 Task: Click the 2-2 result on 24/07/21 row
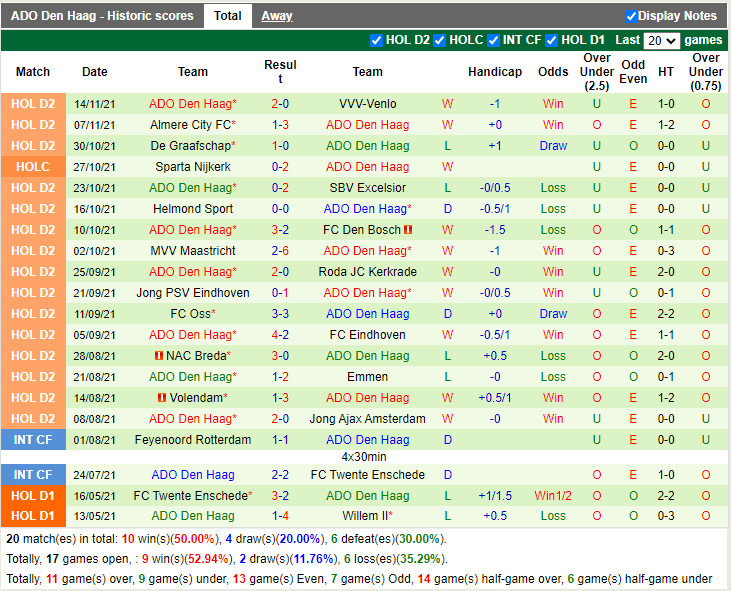click(x=280, y=475)
